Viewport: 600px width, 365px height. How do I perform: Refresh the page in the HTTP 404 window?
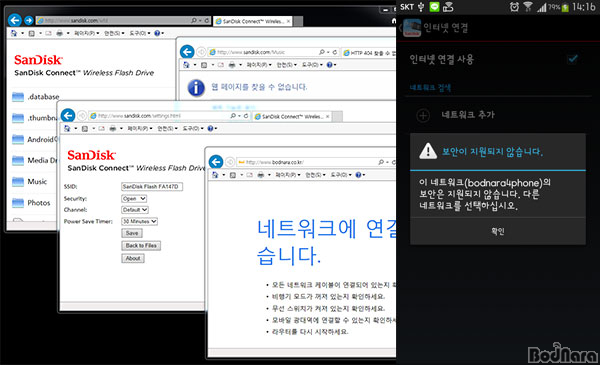click(x=335, y=52)
